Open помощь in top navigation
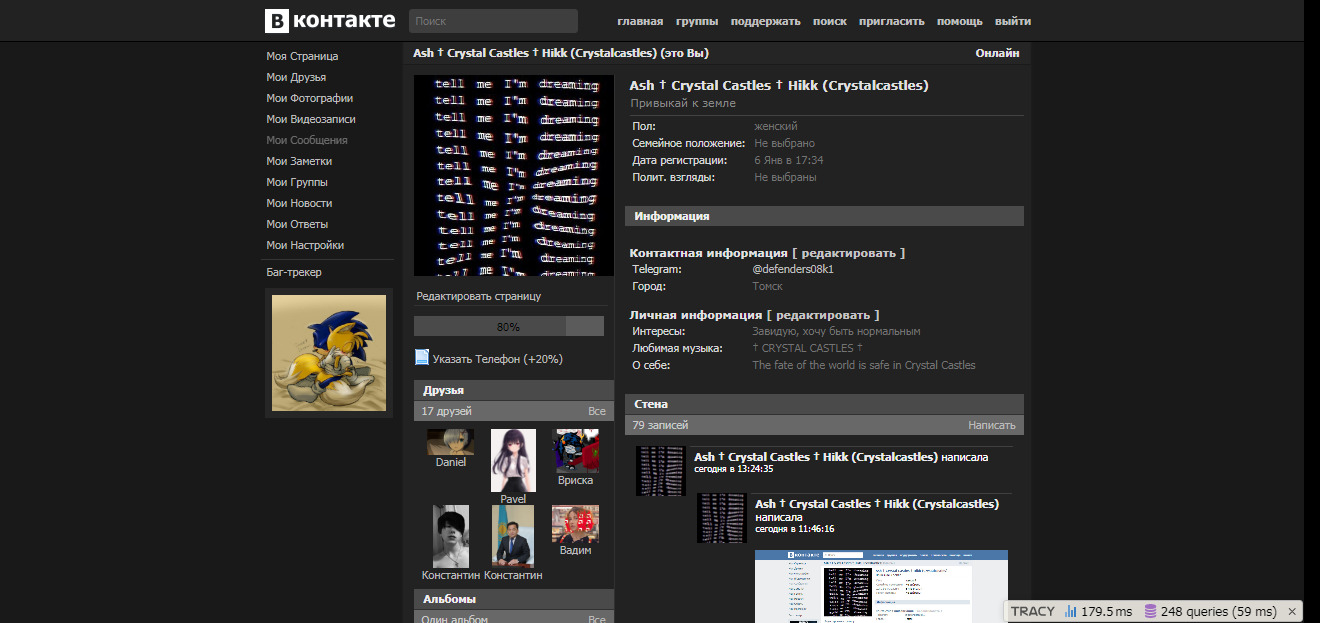The image size is (1320, 623). (x=960, y=21)
